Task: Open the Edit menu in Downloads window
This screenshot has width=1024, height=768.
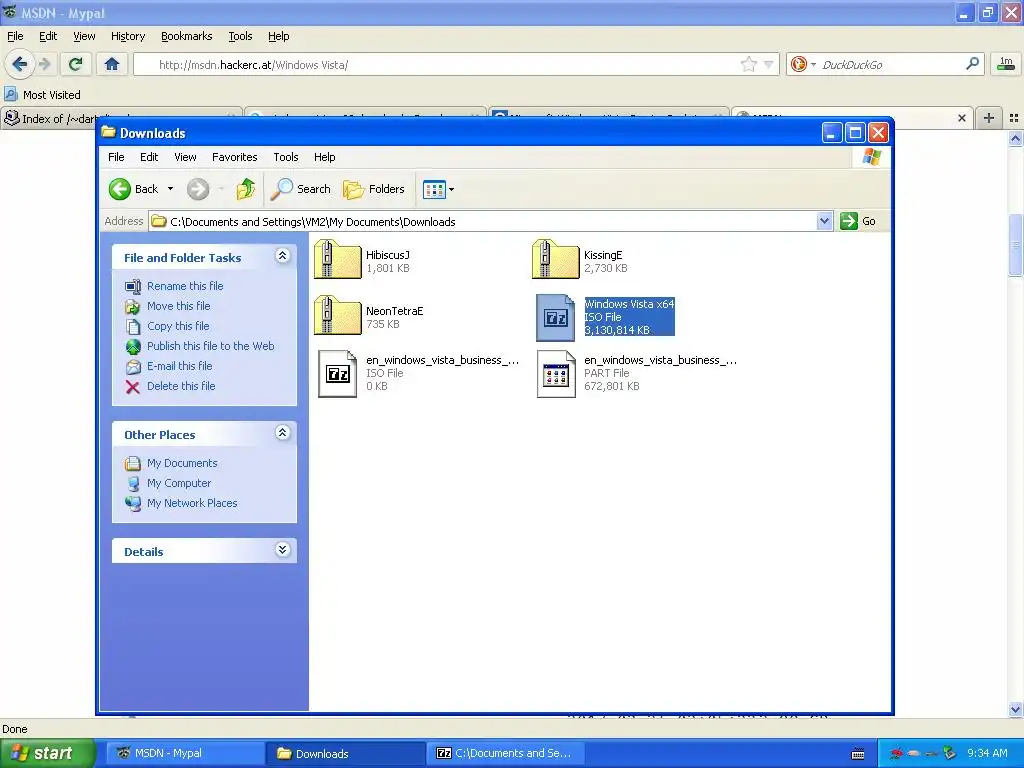Action: pyautogui.click(x=149, y=157)
